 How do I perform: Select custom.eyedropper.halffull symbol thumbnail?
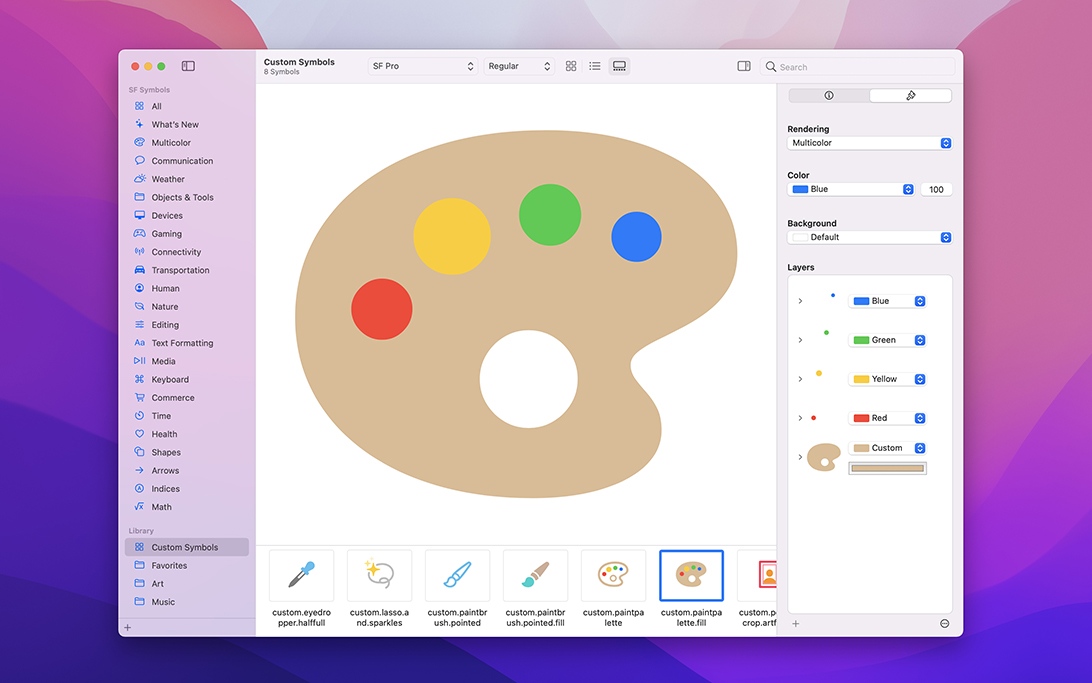tap(302, 576)
